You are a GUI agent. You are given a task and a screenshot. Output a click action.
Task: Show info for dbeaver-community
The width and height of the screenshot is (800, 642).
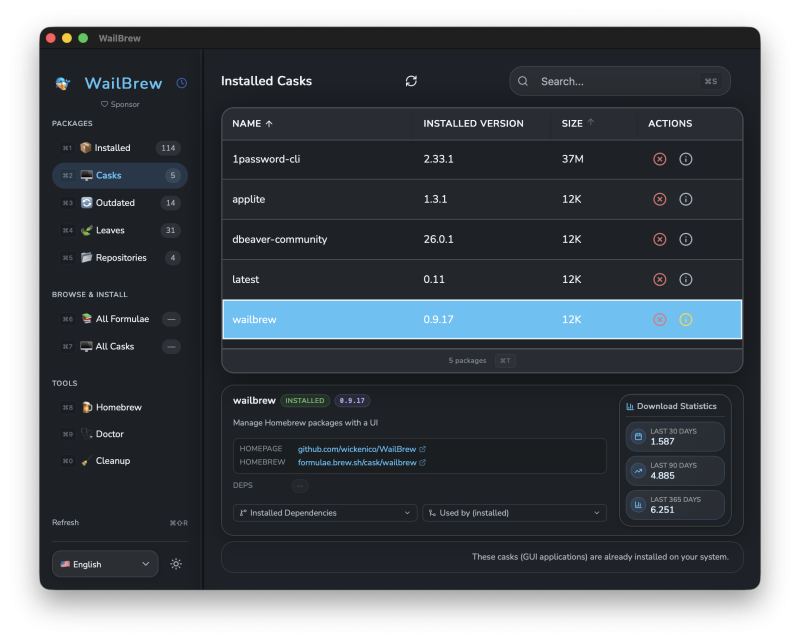pyautogui.click(x=686, y=239)
